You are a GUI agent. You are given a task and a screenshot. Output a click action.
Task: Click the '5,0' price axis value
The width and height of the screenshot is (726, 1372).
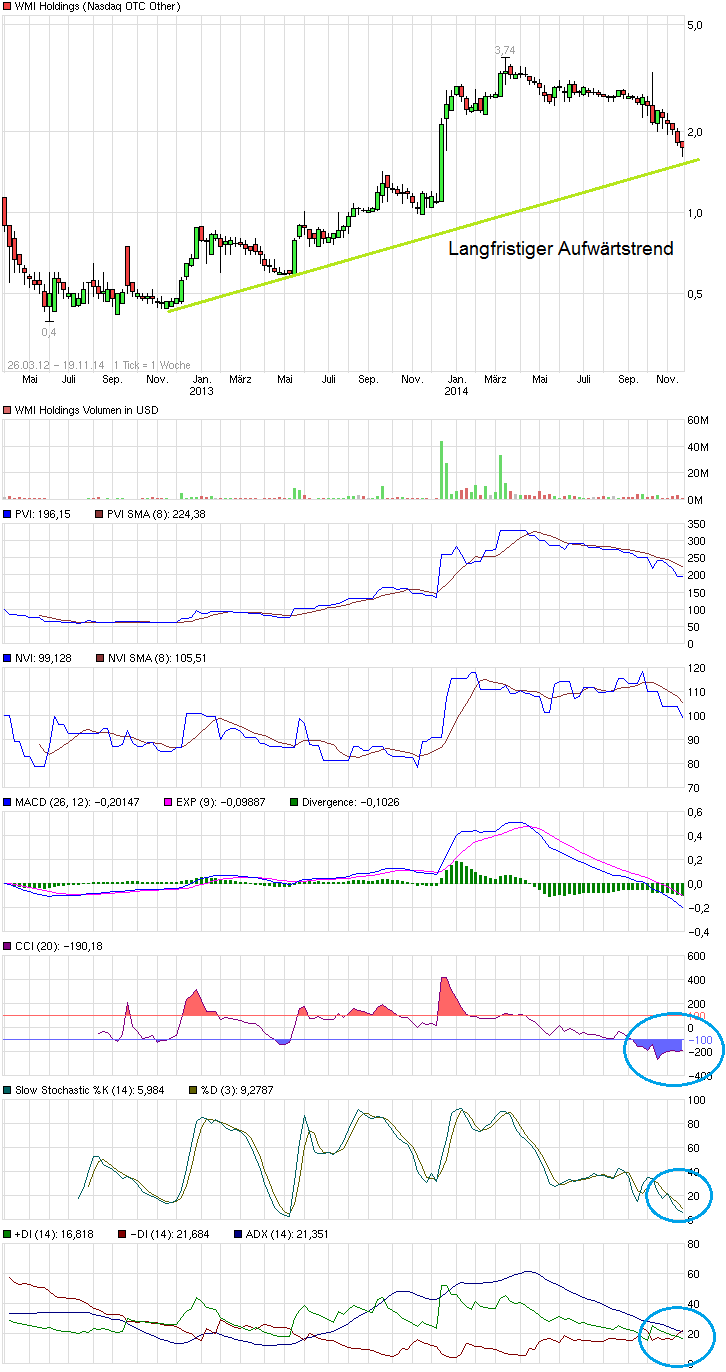(695, 25)
